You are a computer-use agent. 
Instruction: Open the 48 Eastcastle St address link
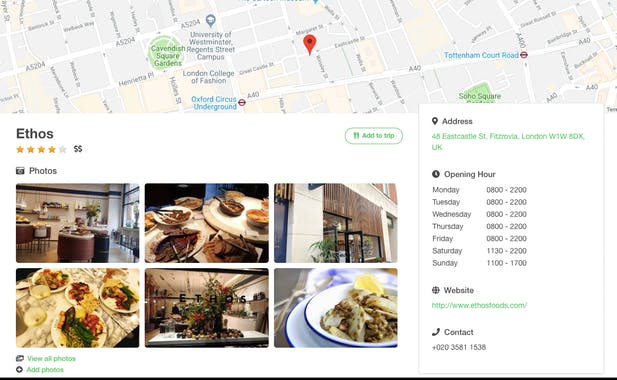click(x=508, y=142)
